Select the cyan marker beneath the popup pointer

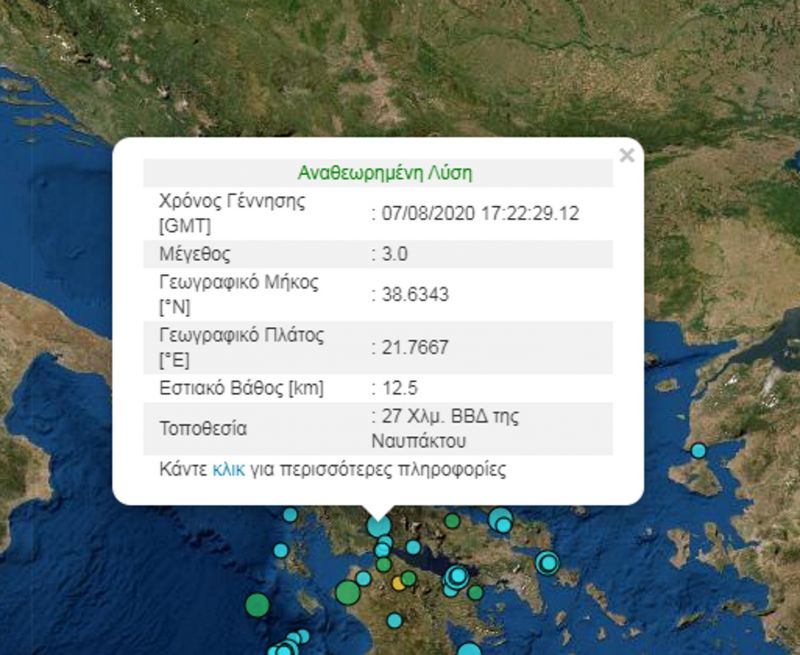tap(378, 525)
